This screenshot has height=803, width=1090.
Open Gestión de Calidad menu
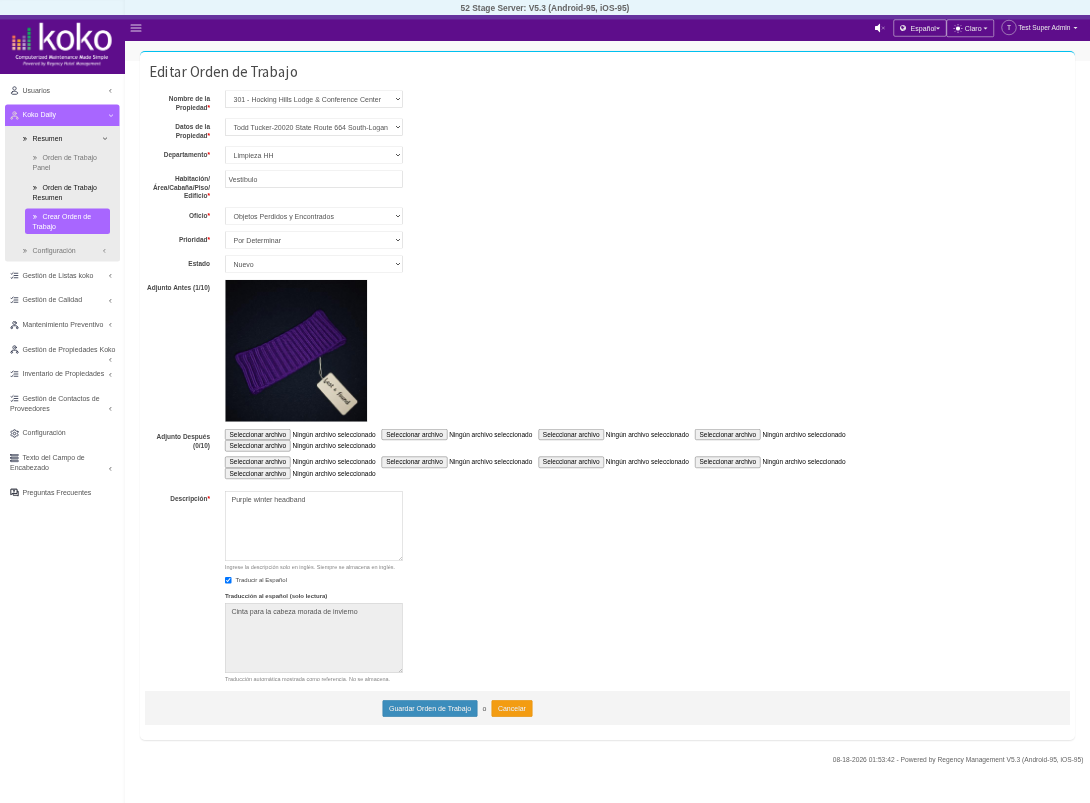[x=62, y=300]
